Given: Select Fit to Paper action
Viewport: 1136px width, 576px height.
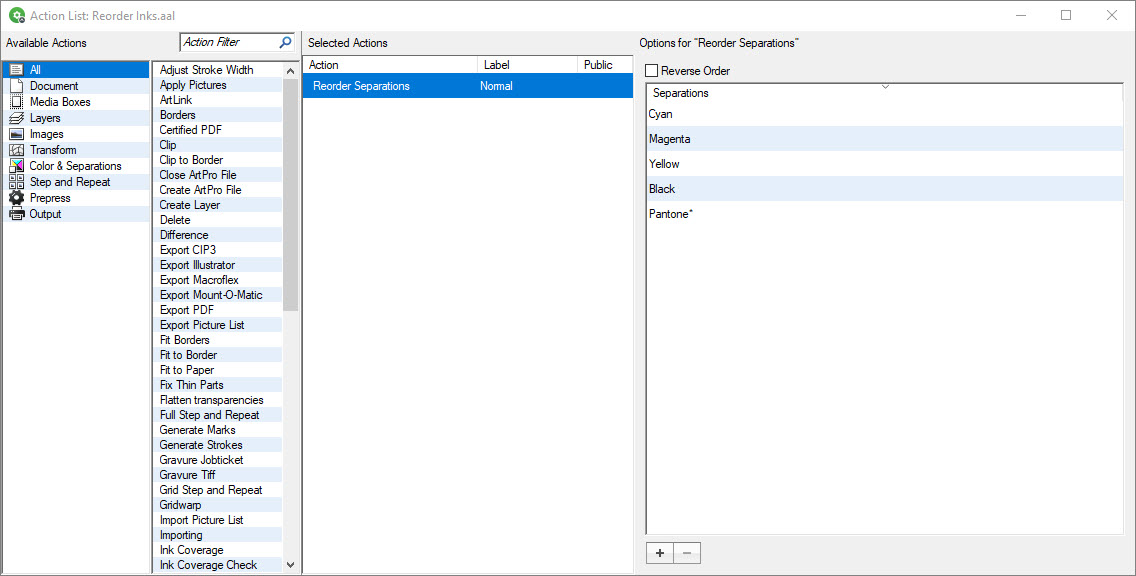Looking at the screenshot, I should (217, 370).
